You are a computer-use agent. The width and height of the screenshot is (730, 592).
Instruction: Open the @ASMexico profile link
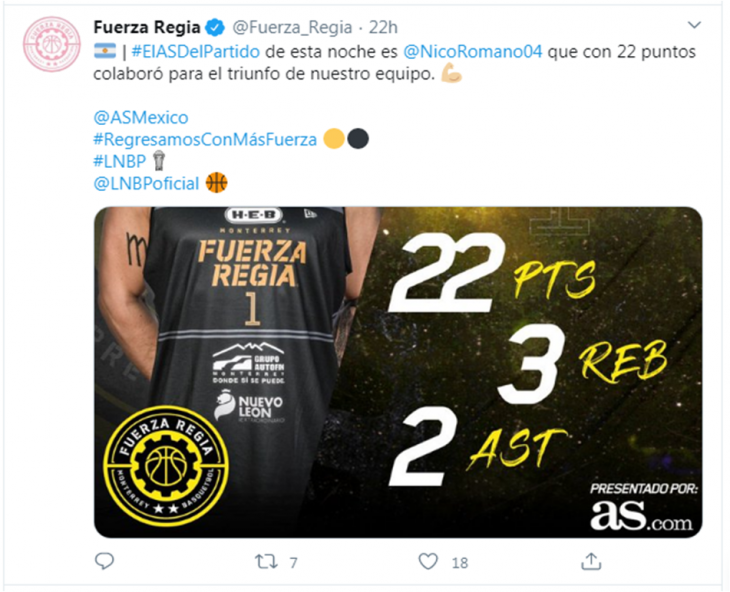coord(141,117)
